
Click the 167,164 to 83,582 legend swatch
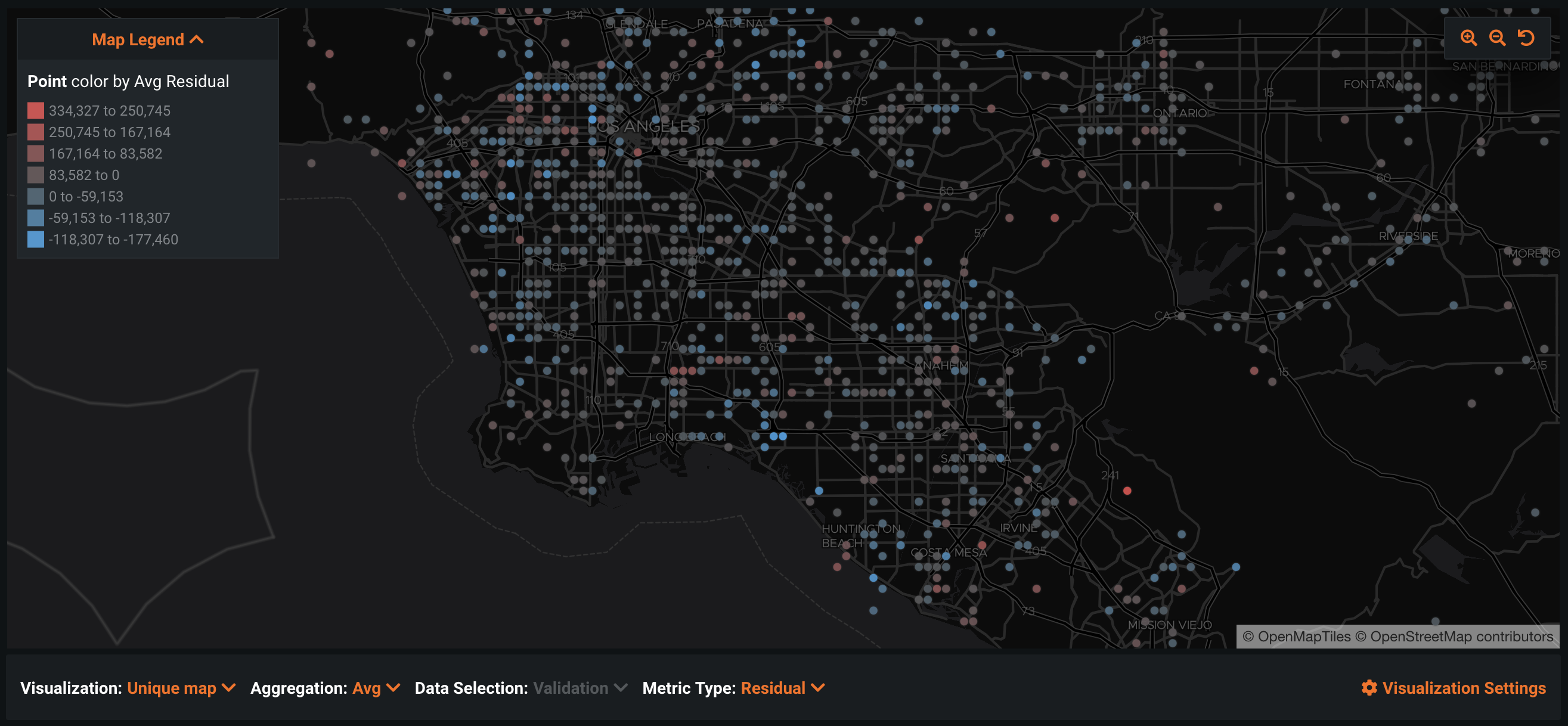pos(35,153)
